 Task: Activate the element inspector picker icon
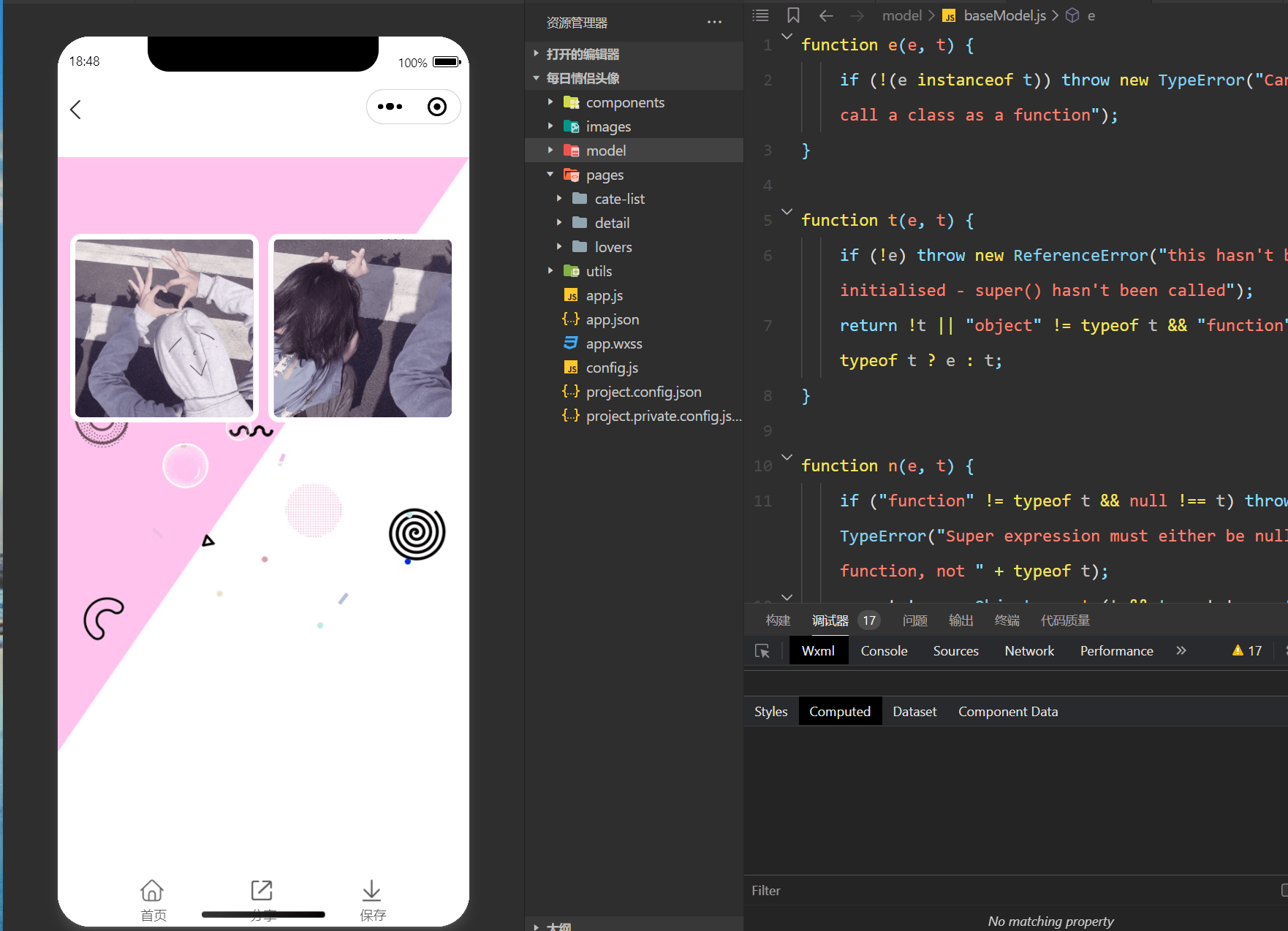pyautogui.click(x=762, y=650)
